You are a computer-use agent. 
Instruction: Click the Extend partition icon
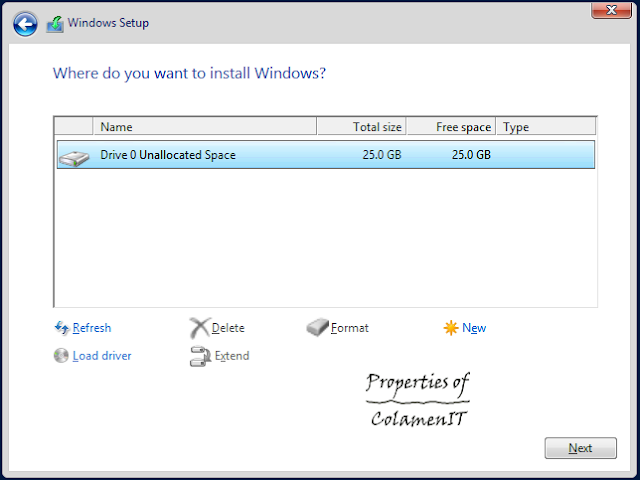tap(200, 356)
